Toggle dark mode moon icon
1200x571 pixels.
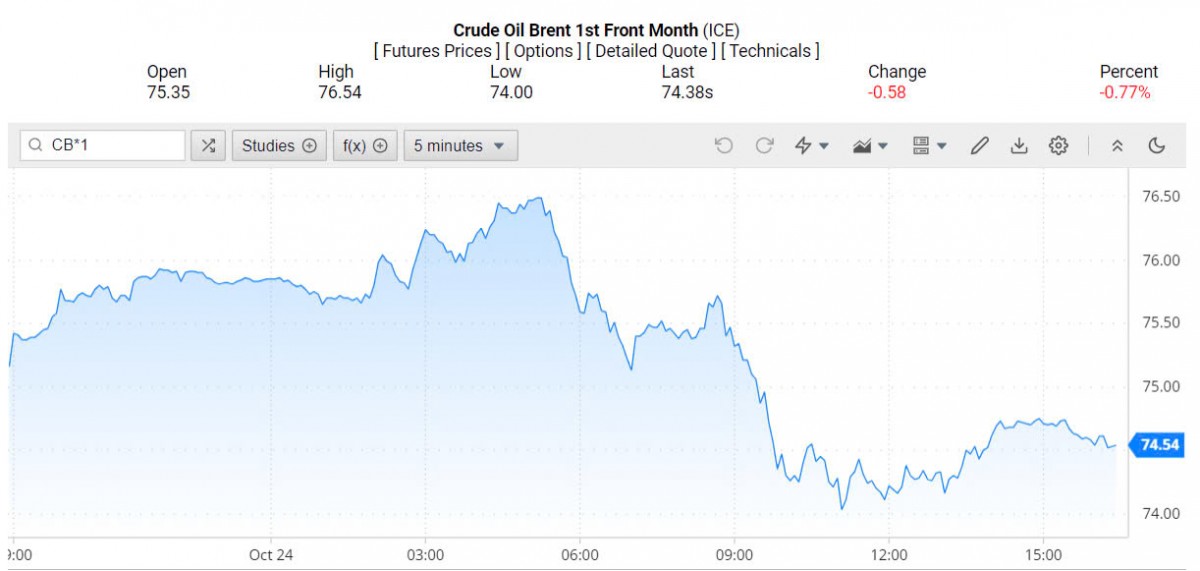pyautogui.click(x=1157, y=146)
